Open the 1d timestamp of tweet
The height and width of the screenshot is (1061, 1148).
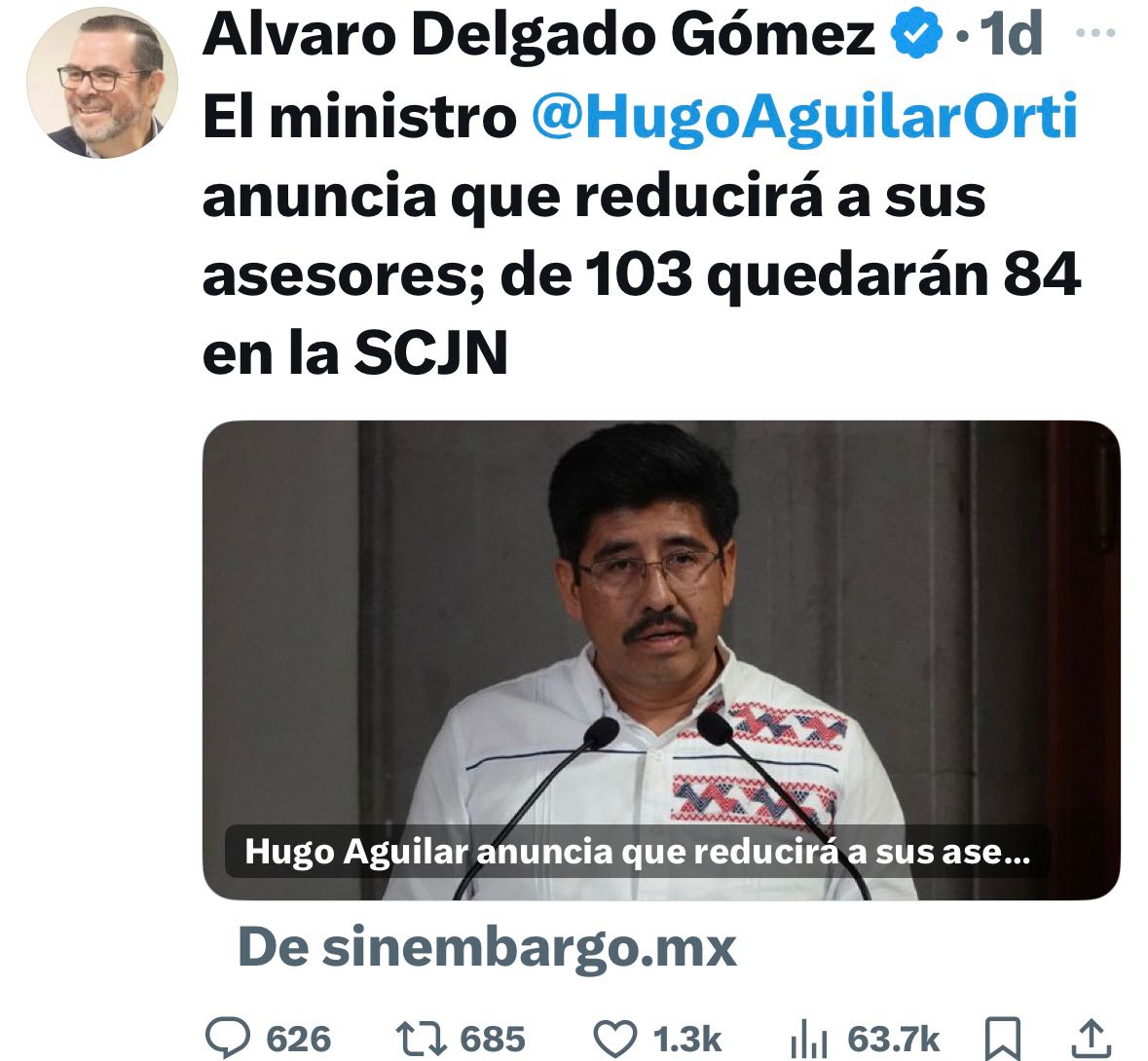pos(1011,34)
